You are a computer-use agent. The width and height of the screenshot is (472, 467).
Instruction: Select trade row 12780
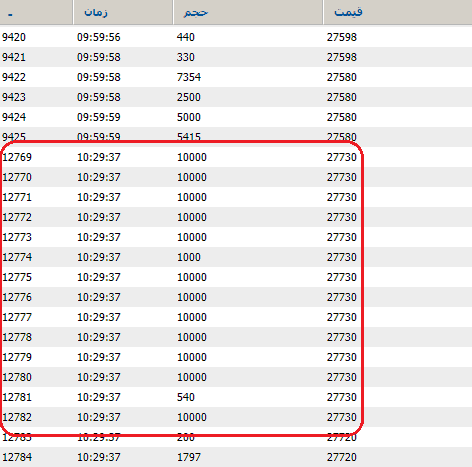click(x=236, y=377)
